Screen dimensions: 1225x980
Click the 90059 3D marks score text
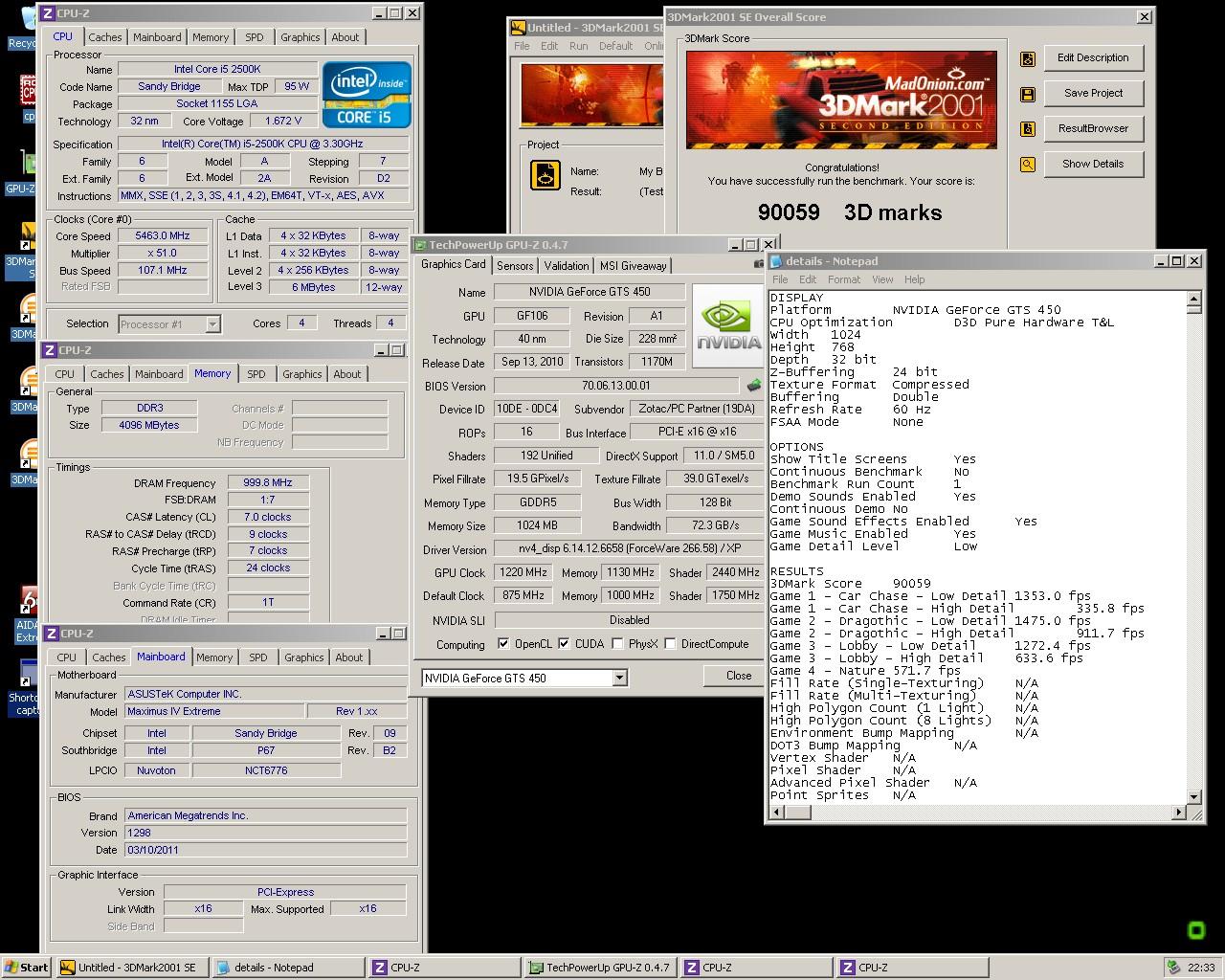[x=850, y=212]
